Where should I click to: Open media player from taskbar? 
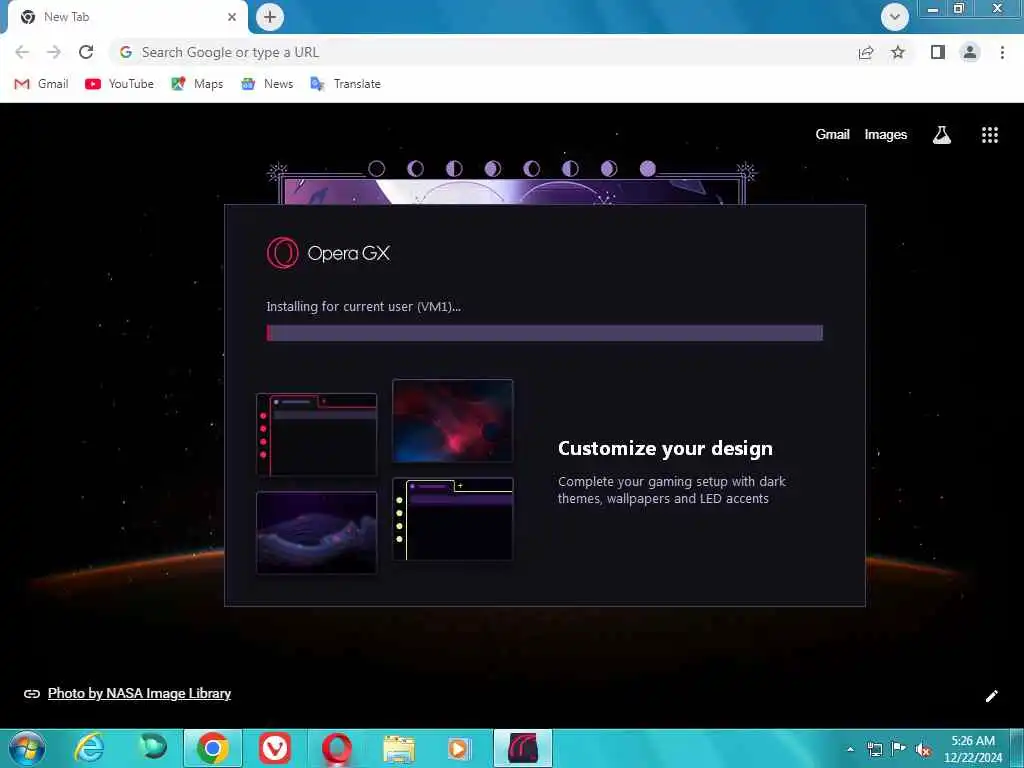pos(460,748)
